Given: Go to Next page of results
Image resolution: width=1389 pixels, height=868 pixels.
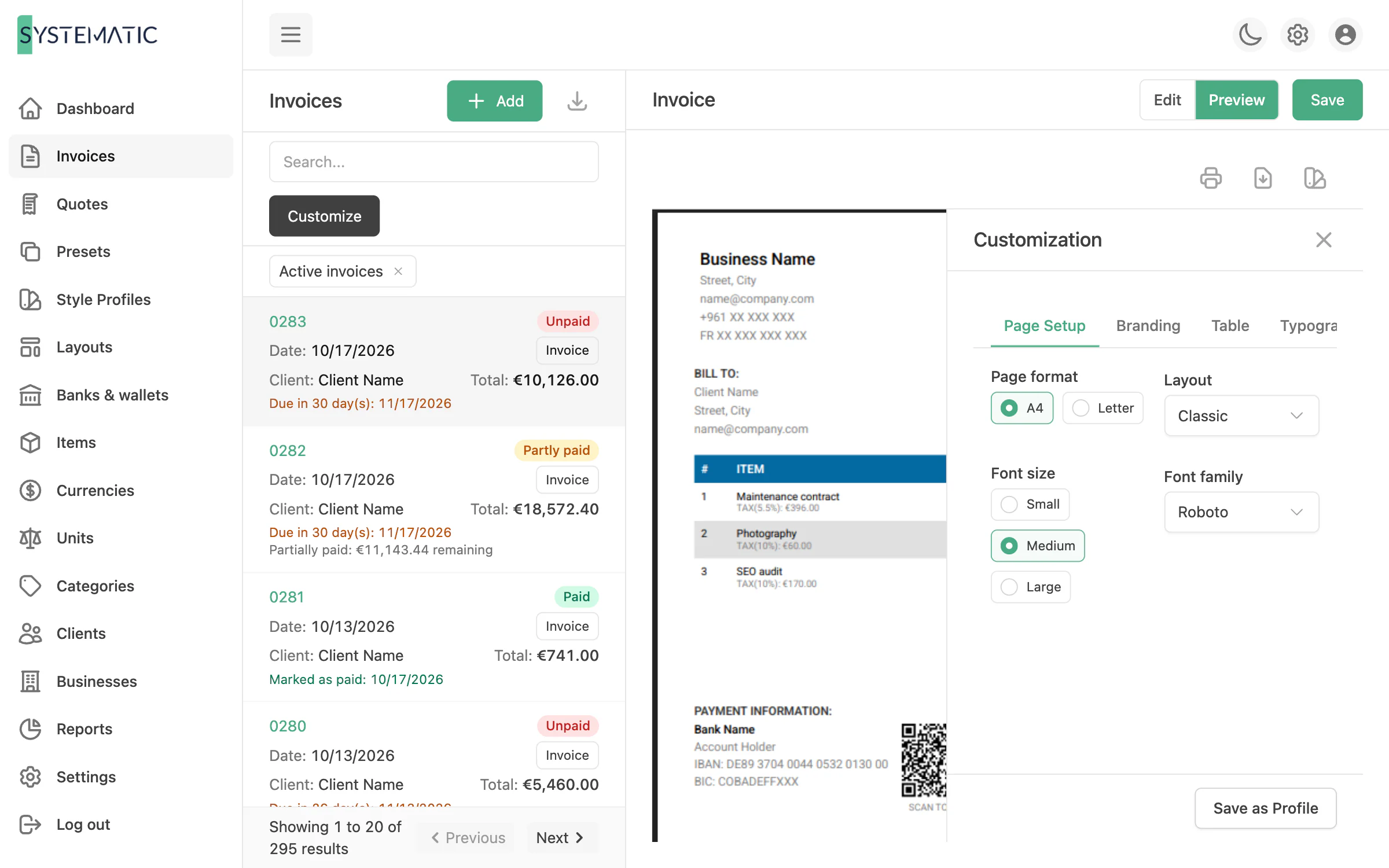Looking at the screenshot, I should click(562, 837).
